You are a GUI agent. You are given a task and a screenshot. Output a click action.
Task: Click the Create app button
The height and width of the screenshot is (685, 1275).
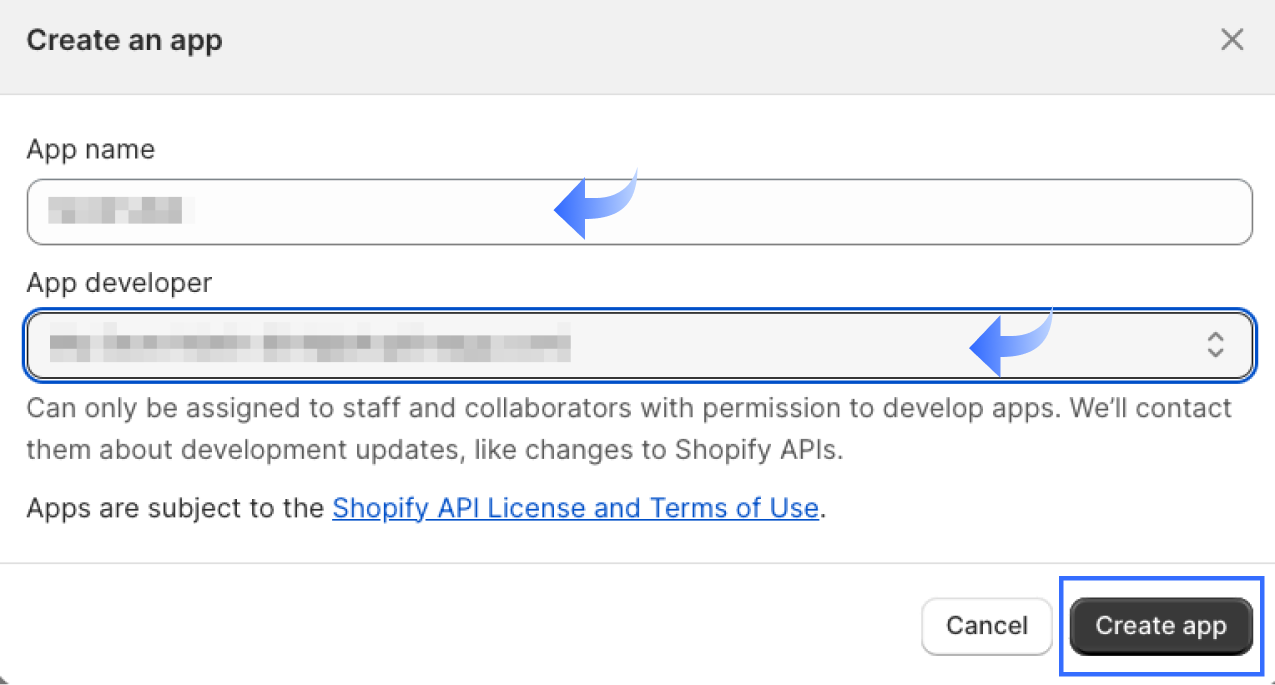(x=1160, y=626)
